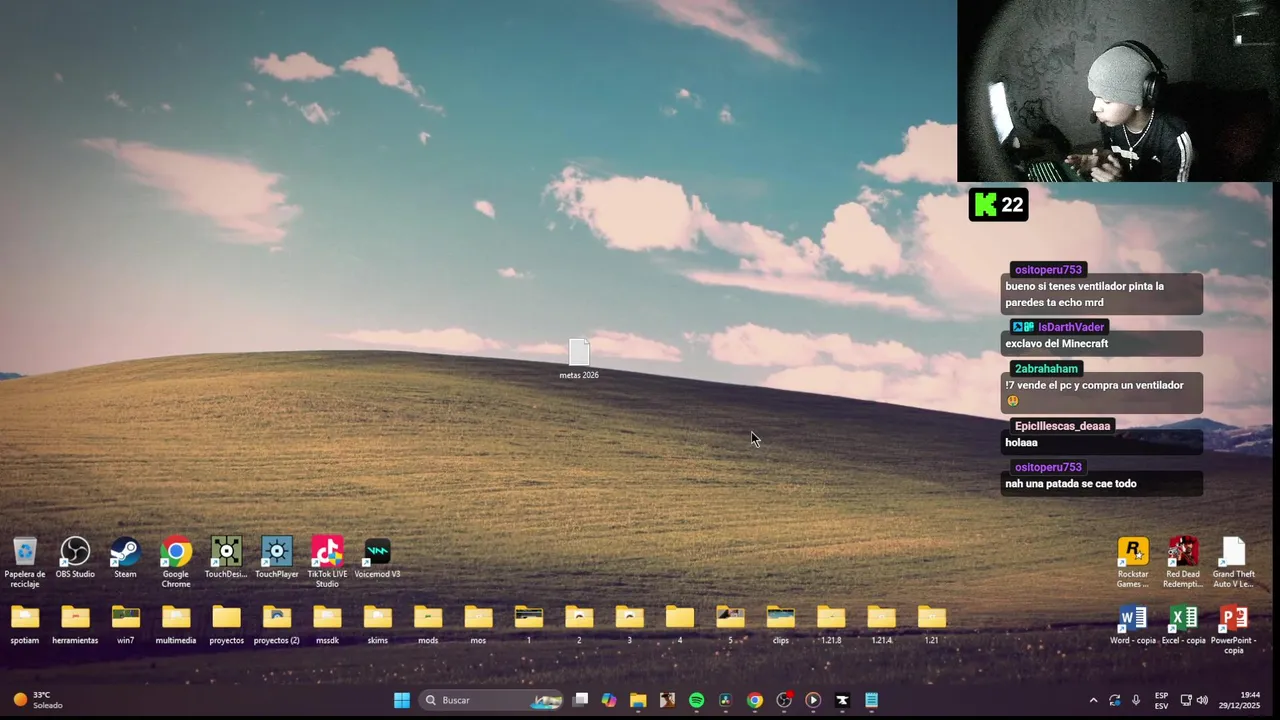Open the TouchDesigner desktop shortcut

coord(226,558)
